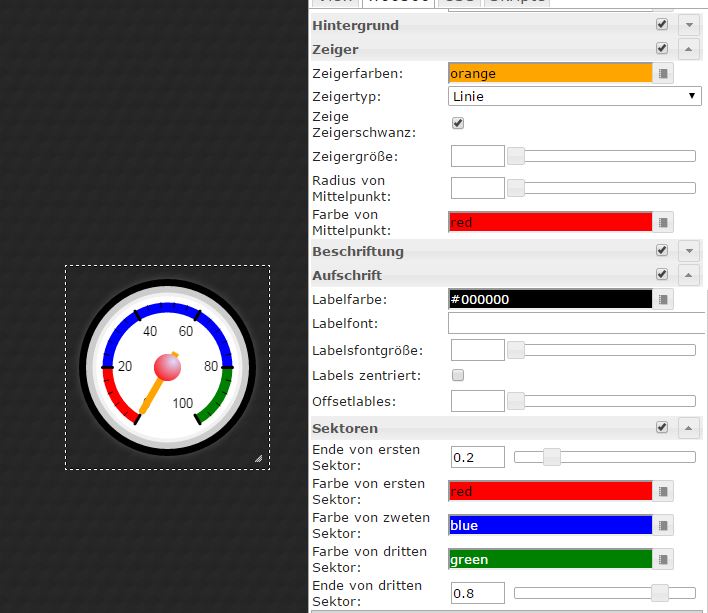Click the blue second sector color field

pos(550,525)
